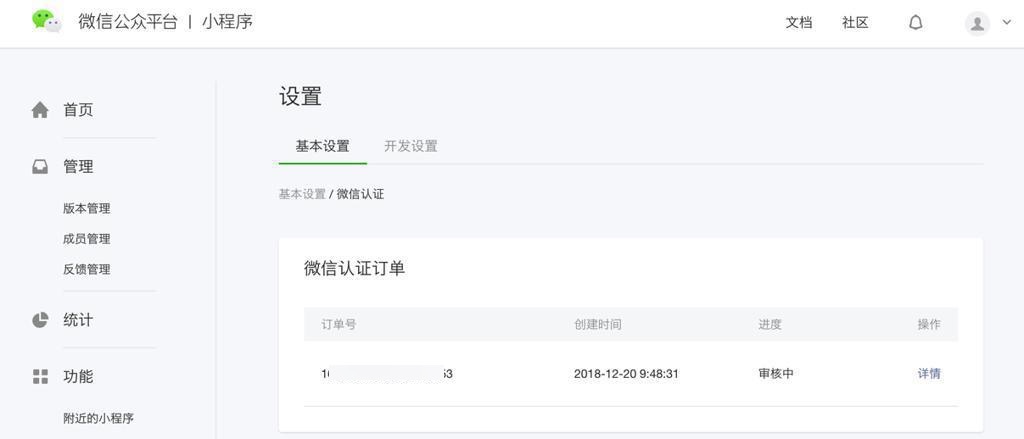Click the home icon in sidebar
1024x439 pixels.
(x=40, y=110)
